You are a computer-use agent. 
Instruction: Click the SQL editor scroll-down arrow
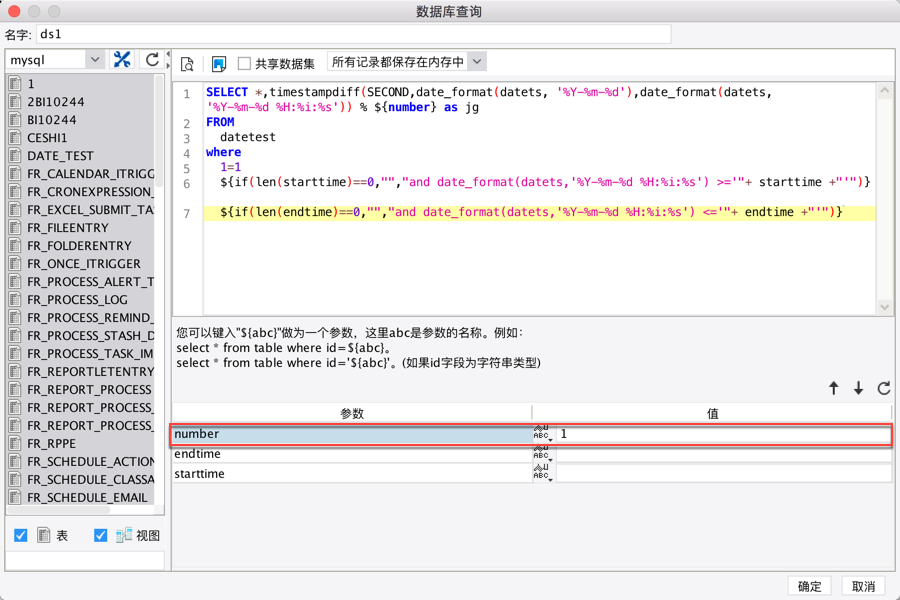885,307
